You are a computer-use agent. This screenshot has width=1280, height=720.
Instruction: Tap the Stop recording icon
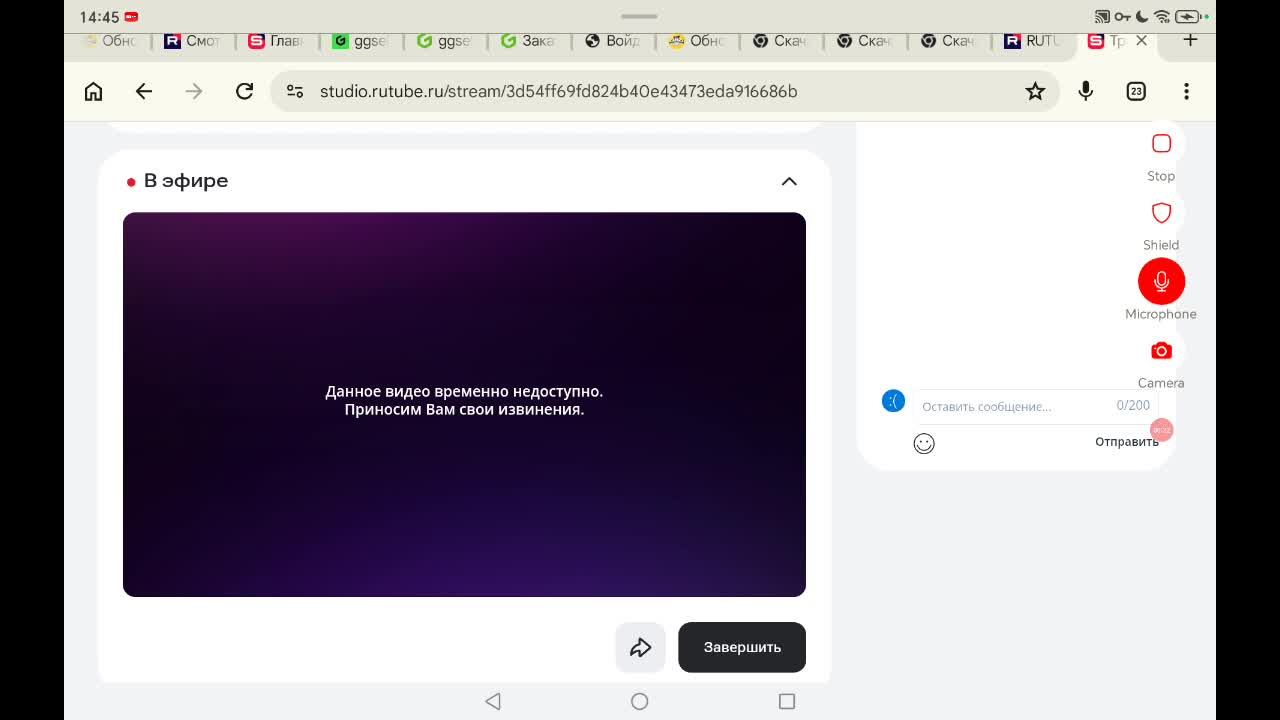tap(1161, 144)
